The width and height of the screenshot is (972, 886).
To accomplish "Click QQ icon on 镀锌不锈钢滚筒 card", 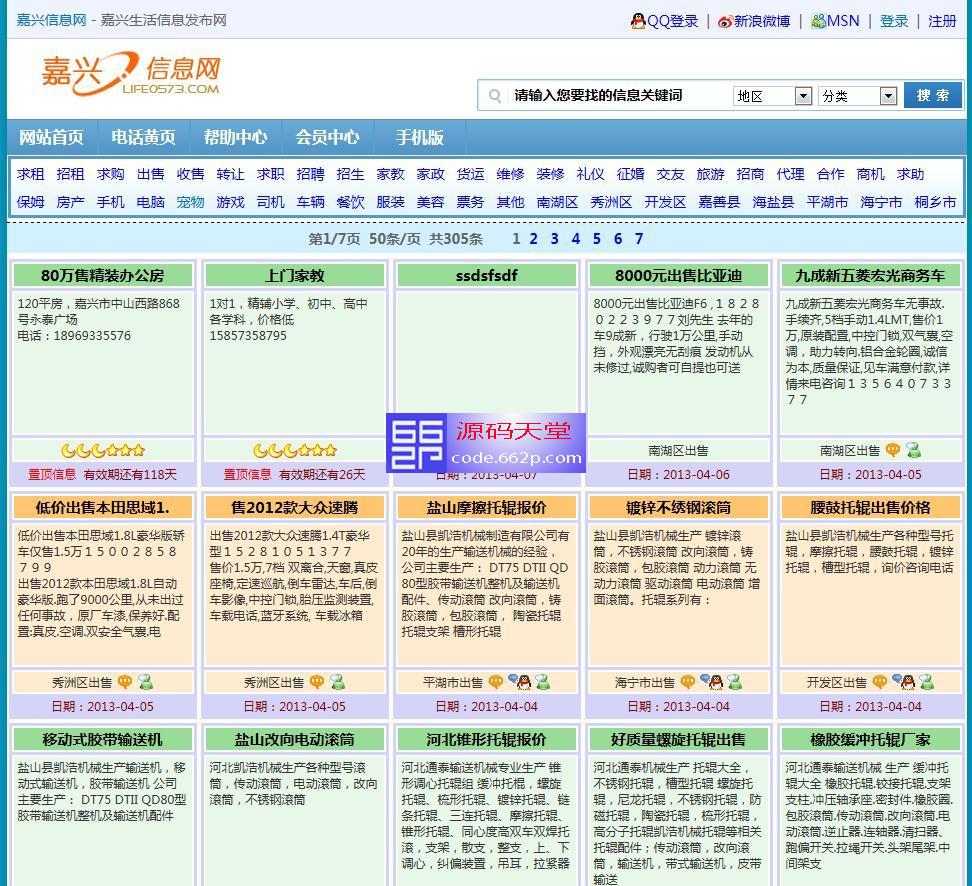I will tap(712, 682).
